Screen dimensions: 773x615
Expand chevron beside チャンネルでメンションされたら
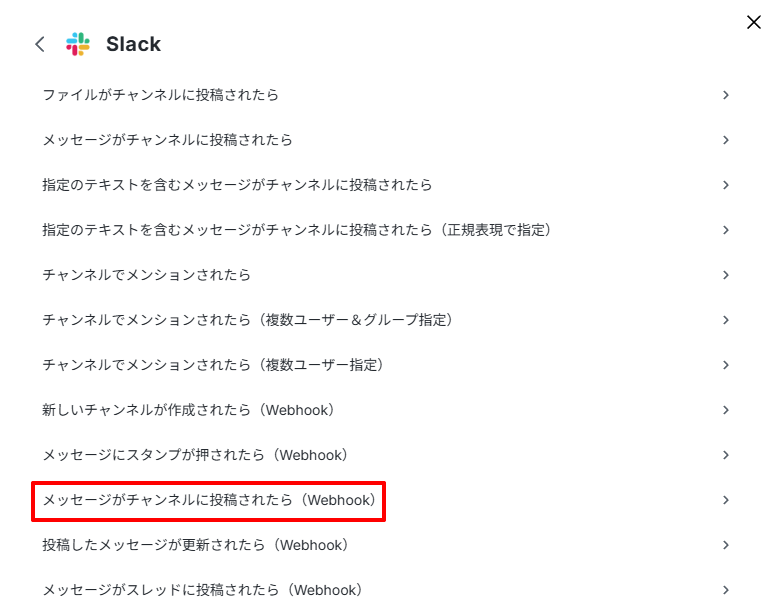pyautogui.click(x=726, y=274)
